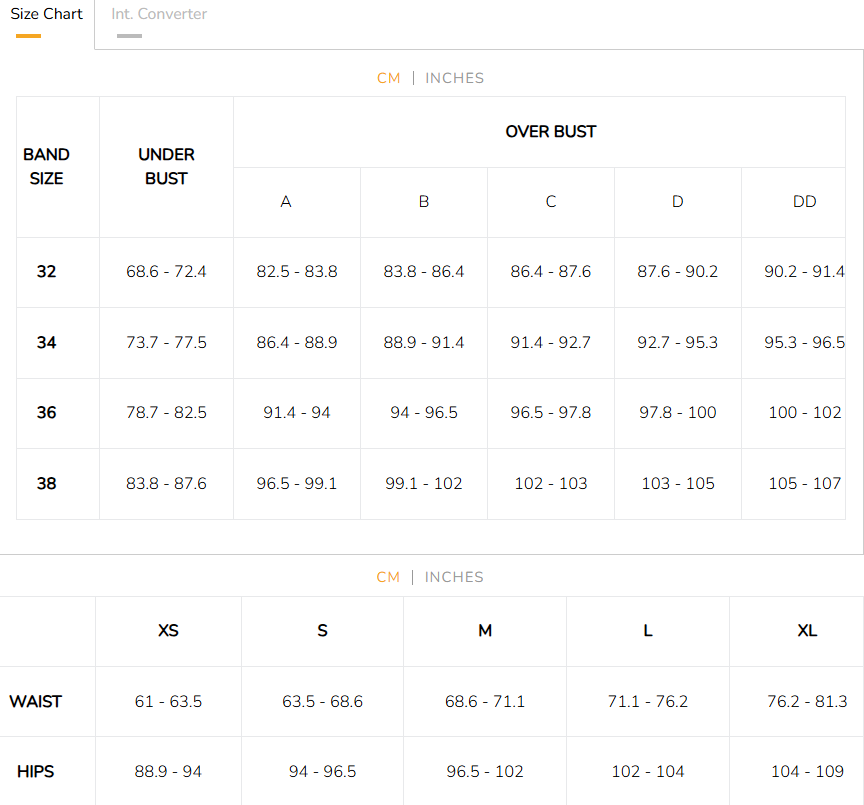
Task: Select band size 32 row label
Action: click(46, 272)
